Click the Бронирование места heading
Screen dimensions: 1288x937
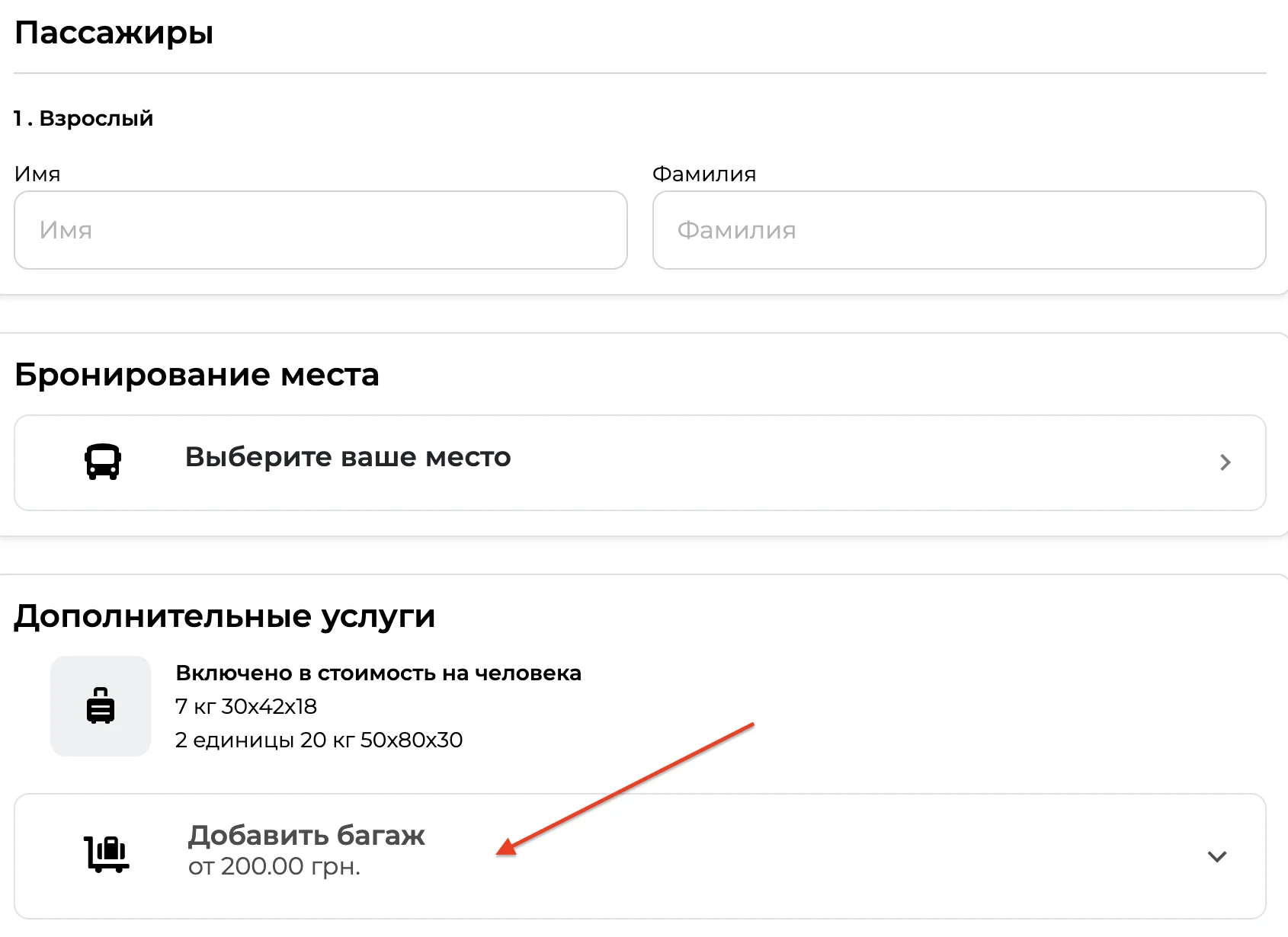(x=197, y=375)
